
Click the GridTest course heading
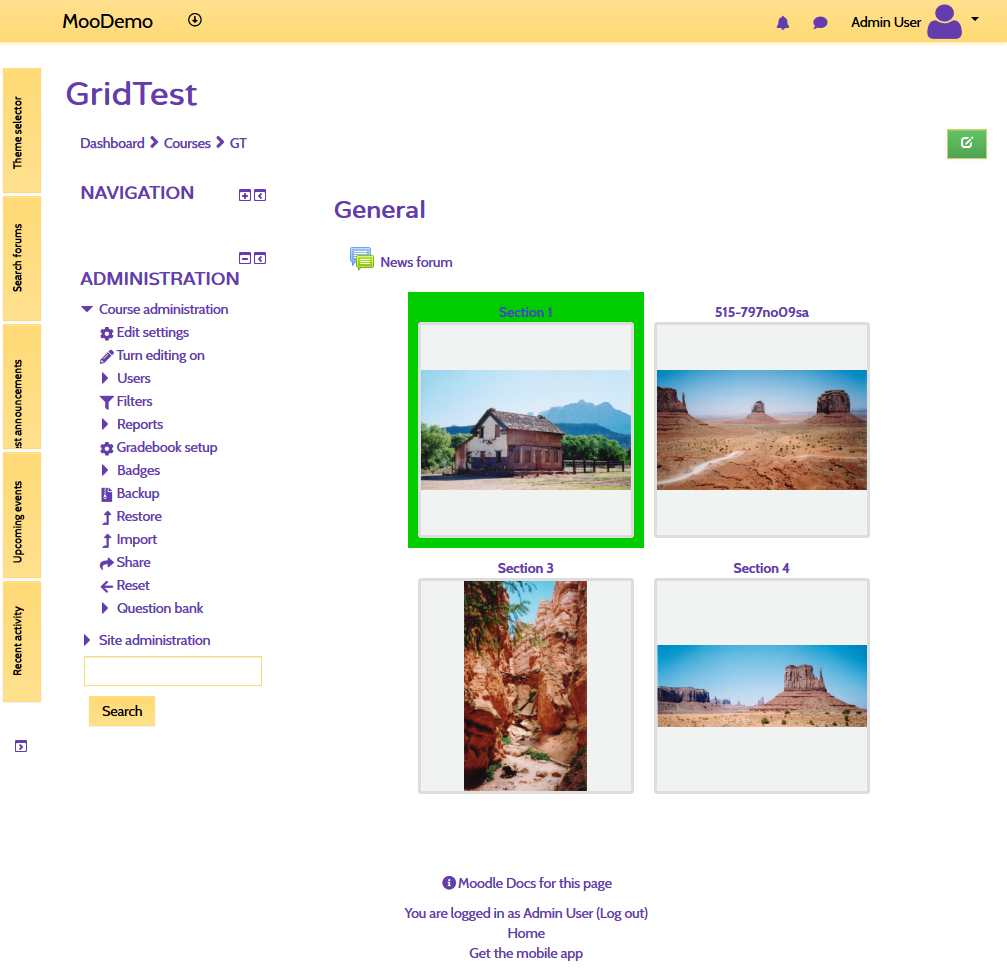(132, 94)
